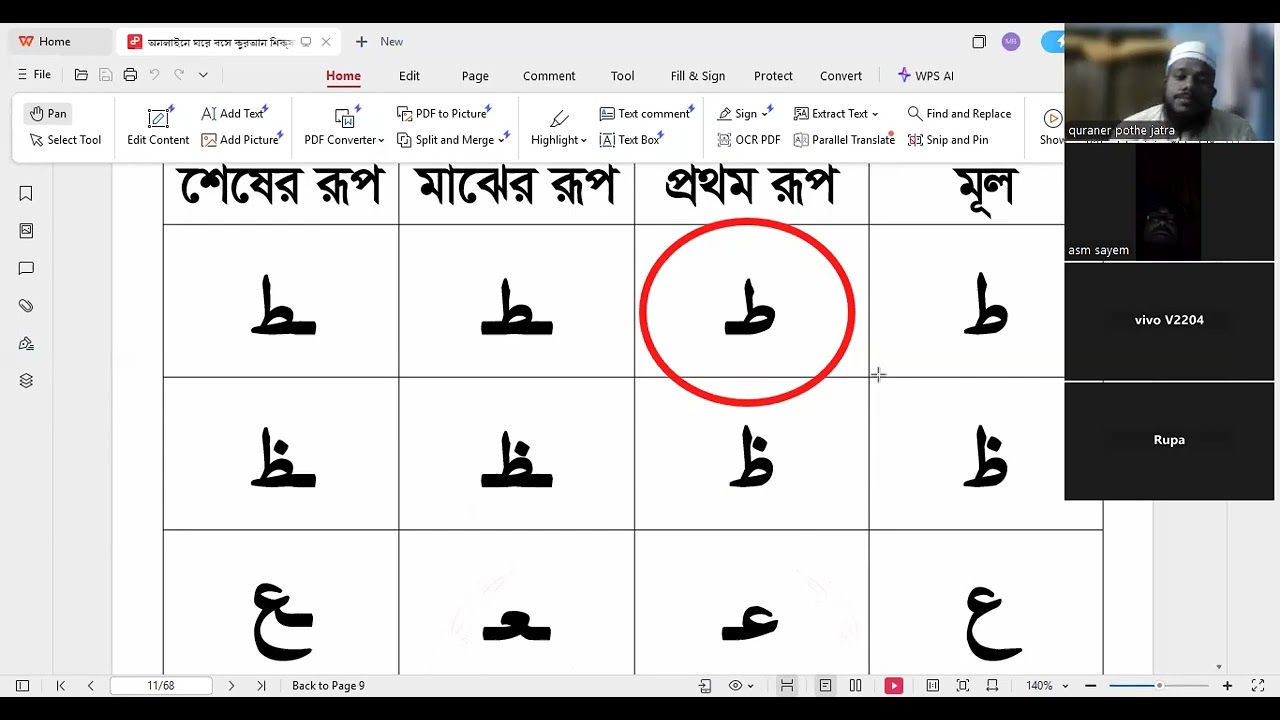Switch to single page view
The height and width of the screenshot is (720, 1280).
(825, 686)
